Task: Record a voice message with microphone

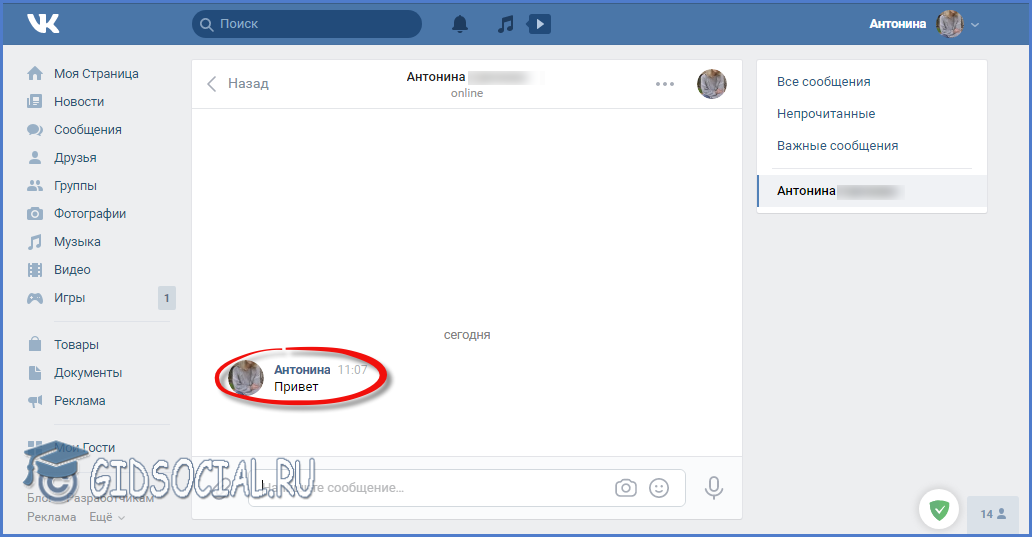Action: (713, 488)
